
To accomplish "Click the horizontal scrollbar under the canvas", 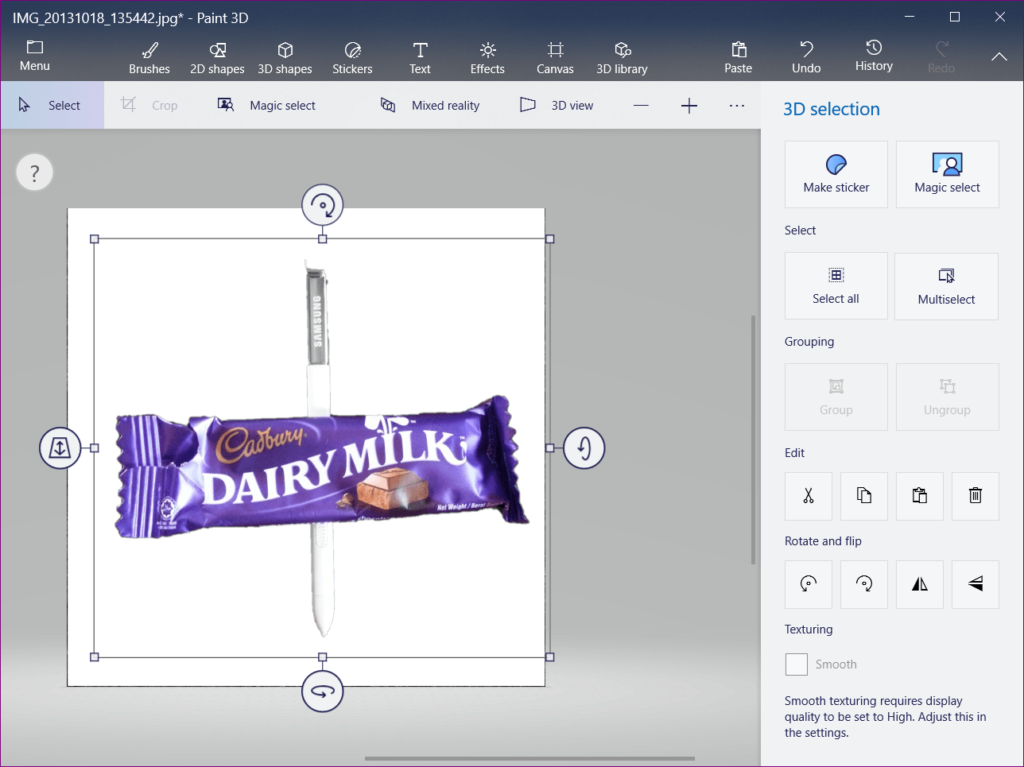I will (530, 759).
